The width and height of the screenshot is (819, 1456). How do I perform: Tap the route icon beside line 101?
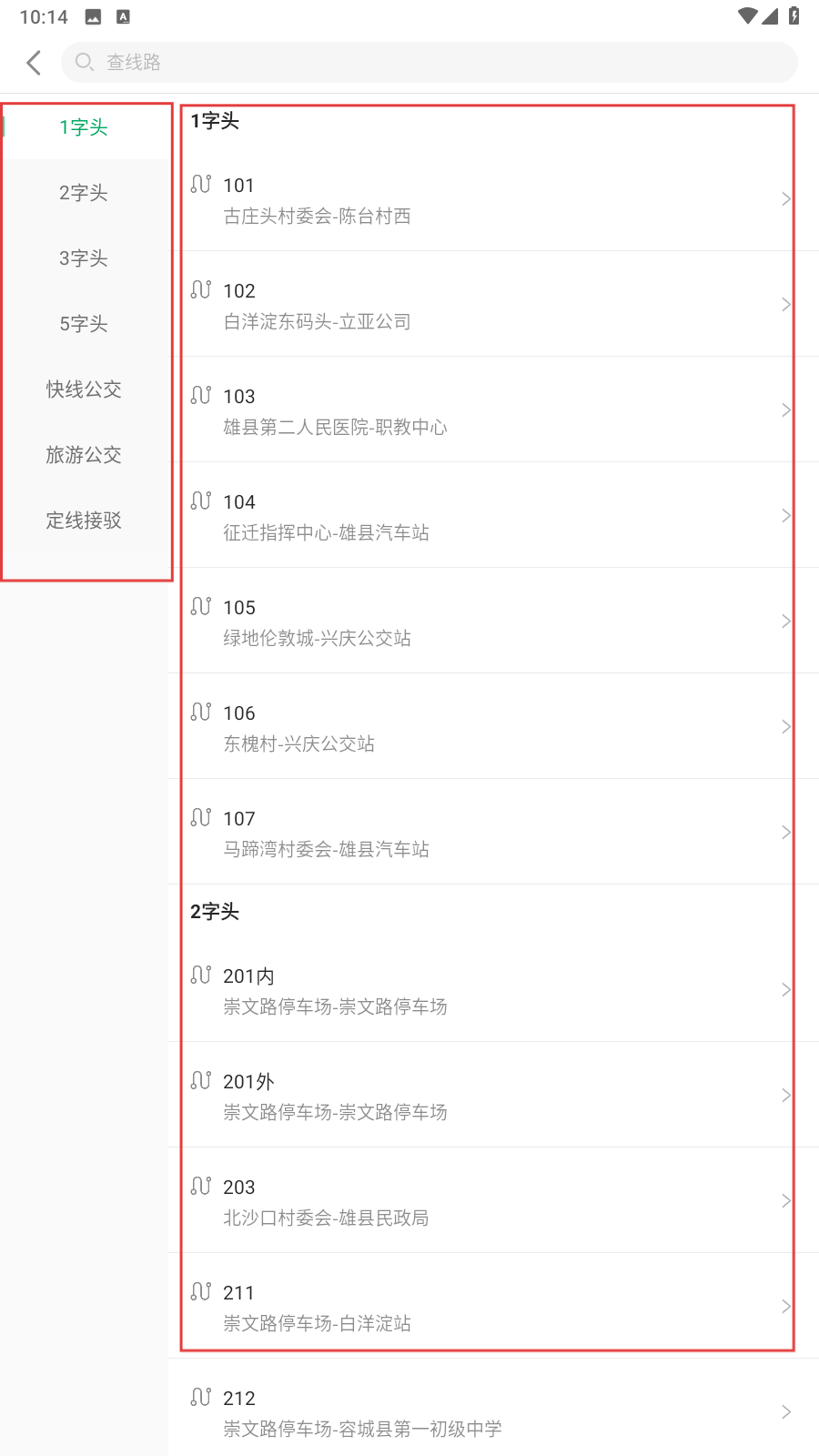pos(201,184)
